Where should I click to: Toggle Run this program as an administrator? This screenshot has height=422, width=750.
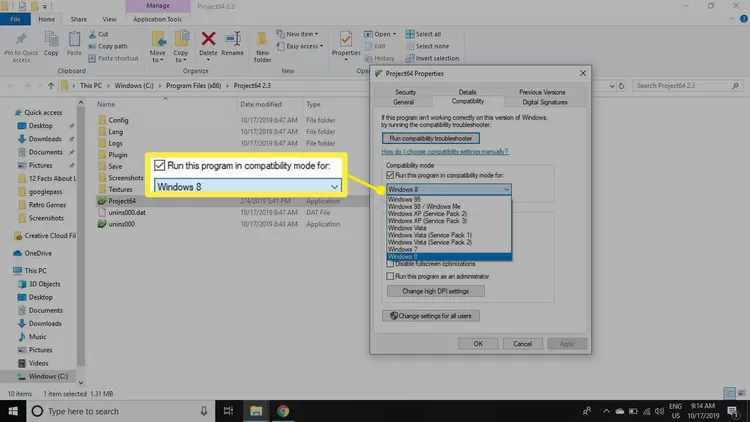click(390, 276)
